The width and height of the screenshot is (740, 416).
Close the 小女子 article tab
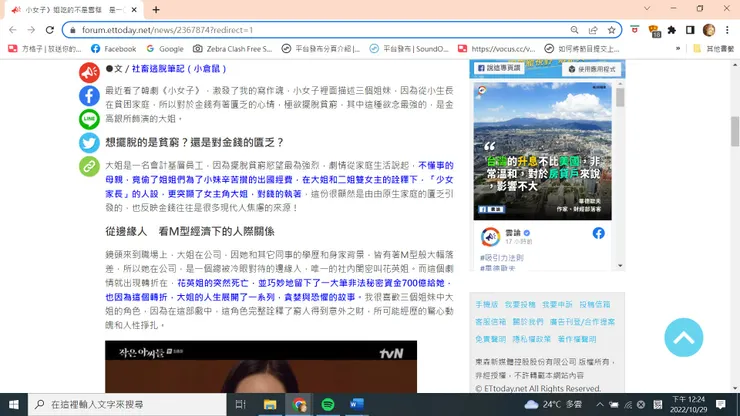[x=134, y=9]
